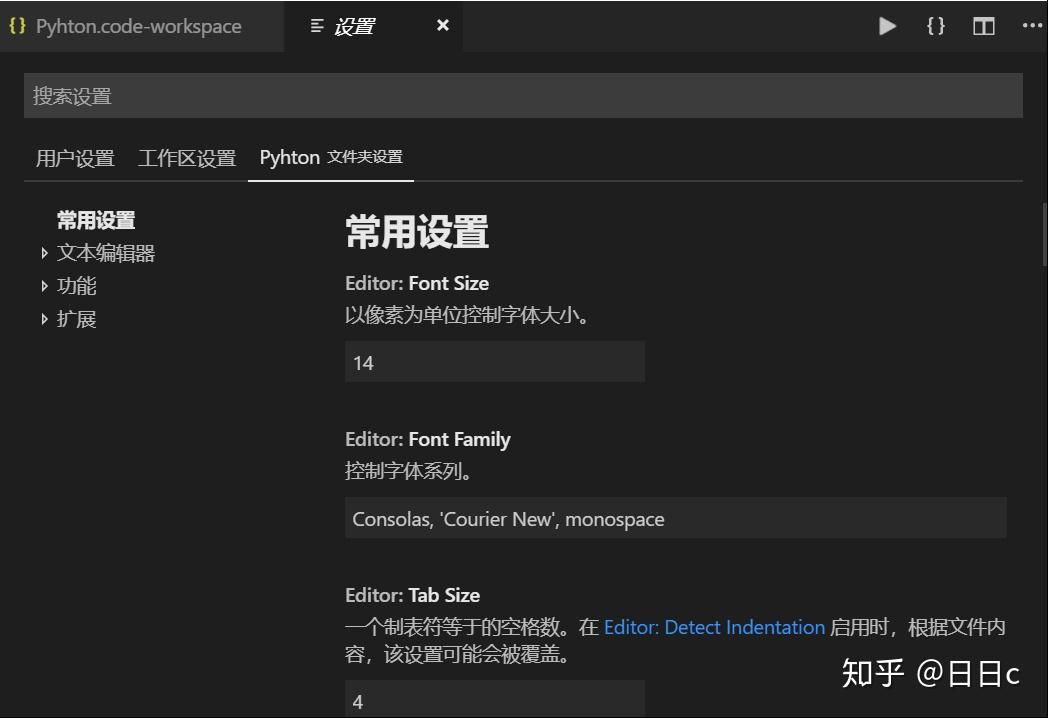1048x718 pixels.
Task: Open the Editor: Detect Indentation link
Action: click(x=714, y=627)
